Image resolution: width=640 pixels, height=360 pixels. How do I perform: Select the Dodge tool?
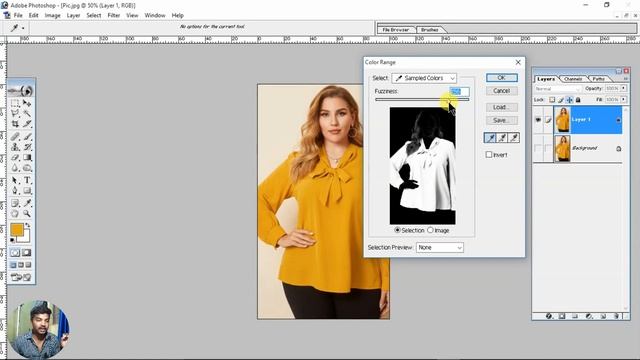[27, 168]
